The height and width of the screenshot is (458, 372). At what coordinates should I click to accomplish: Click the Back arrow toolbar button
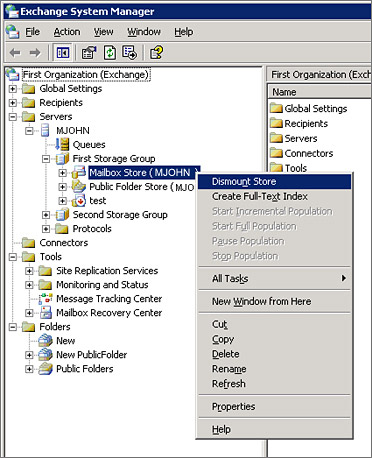click(x=15, y=53)
